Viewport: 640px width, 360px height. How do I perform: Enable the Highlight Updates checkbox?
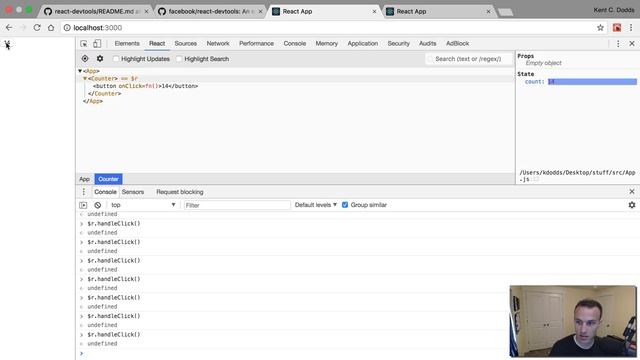pos(116,59)
